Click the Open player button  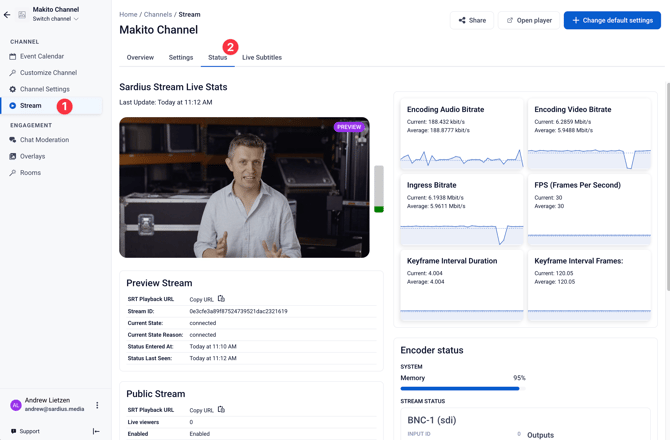click(x=529, y=21)
